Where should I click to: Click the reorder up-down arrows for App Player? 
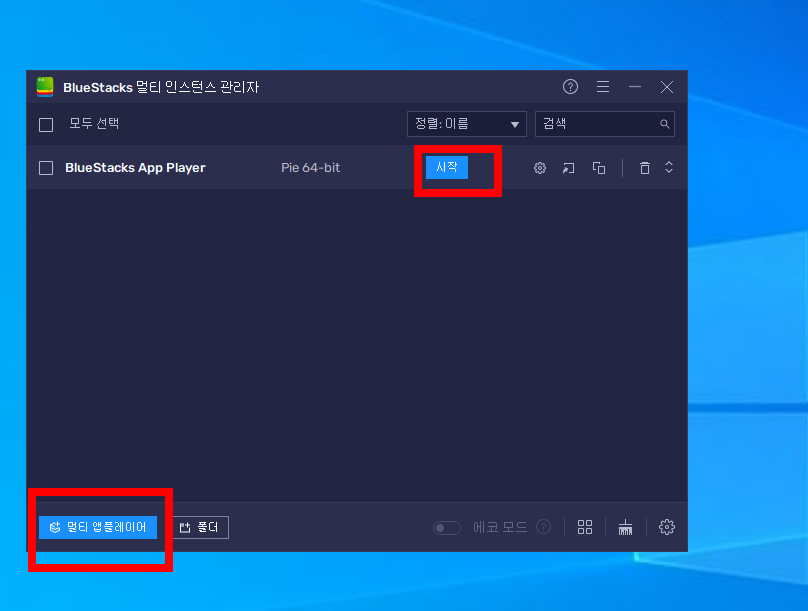pyautogui.click(x=668, y=167)
